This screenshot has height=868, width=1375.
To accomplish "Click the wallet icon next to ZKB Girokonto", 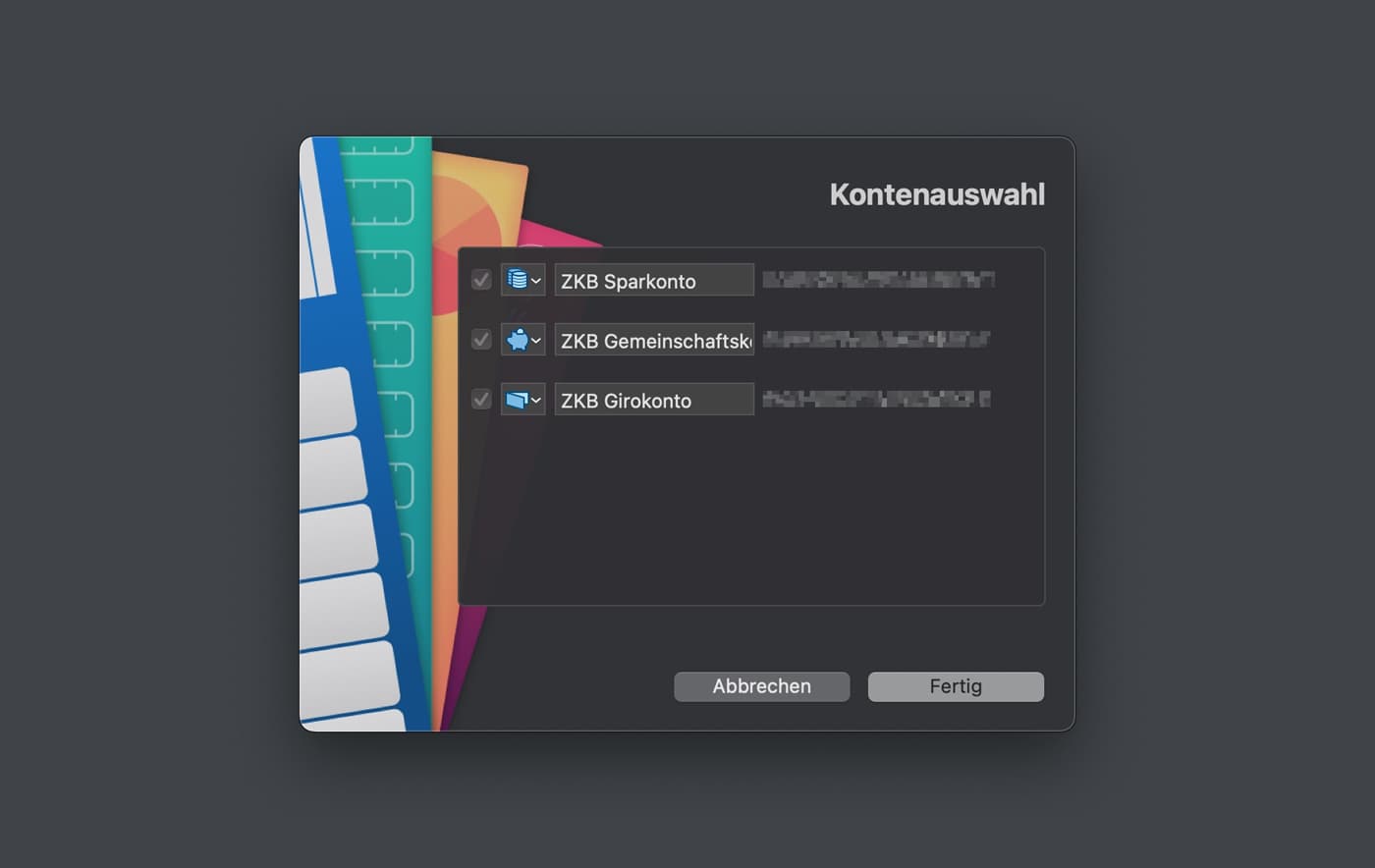I will [517, 399].
